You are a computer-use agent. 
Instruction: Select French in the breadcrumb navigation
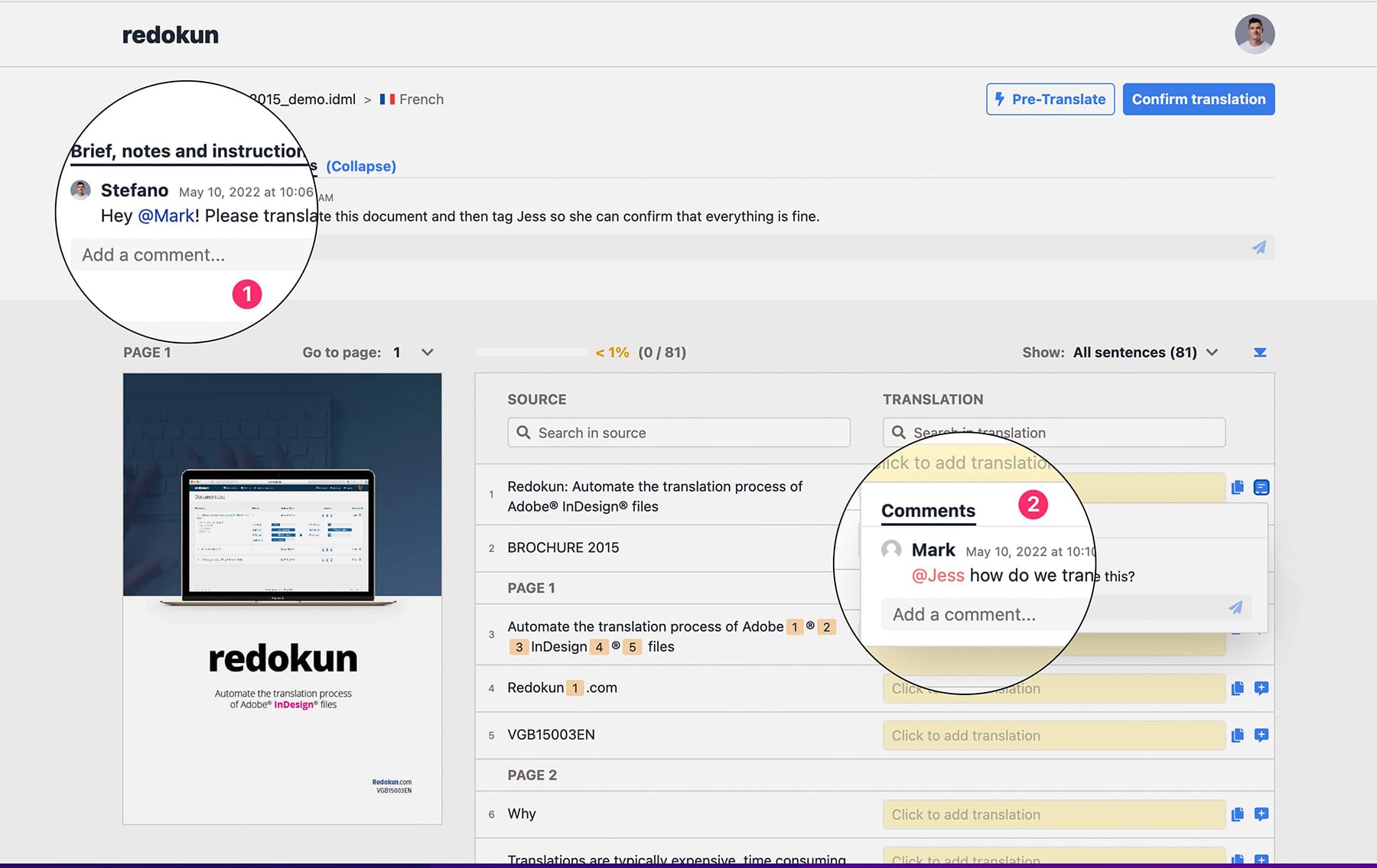coord(421,99)
